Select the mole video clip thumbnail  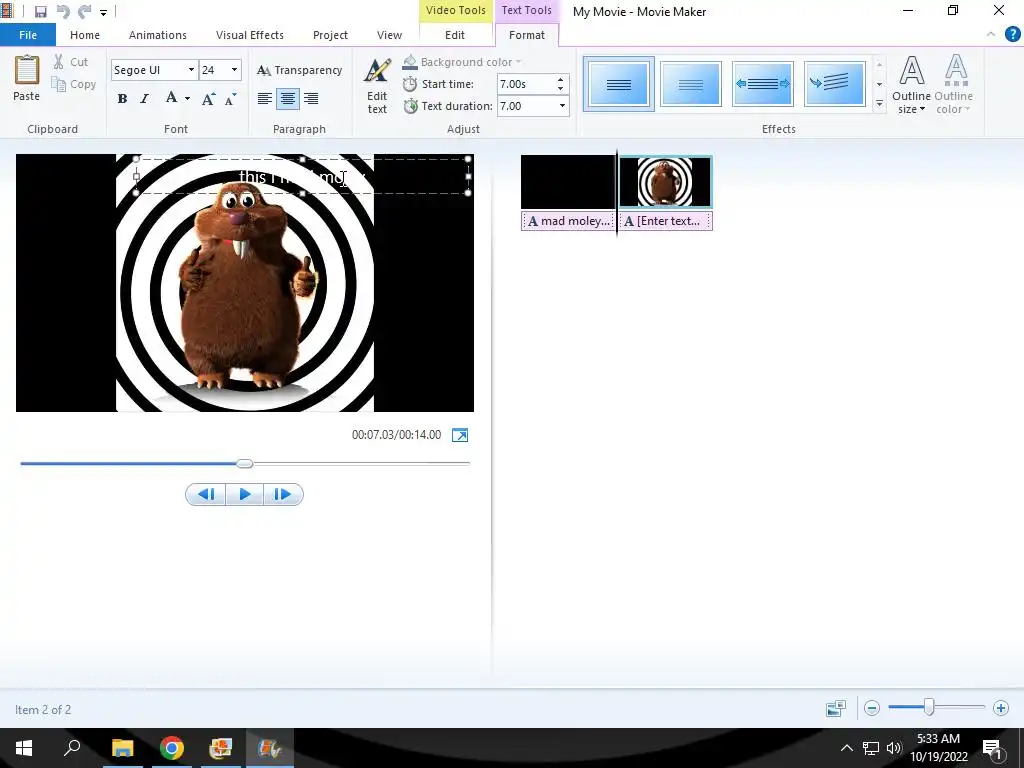click(x=665, y=182)
